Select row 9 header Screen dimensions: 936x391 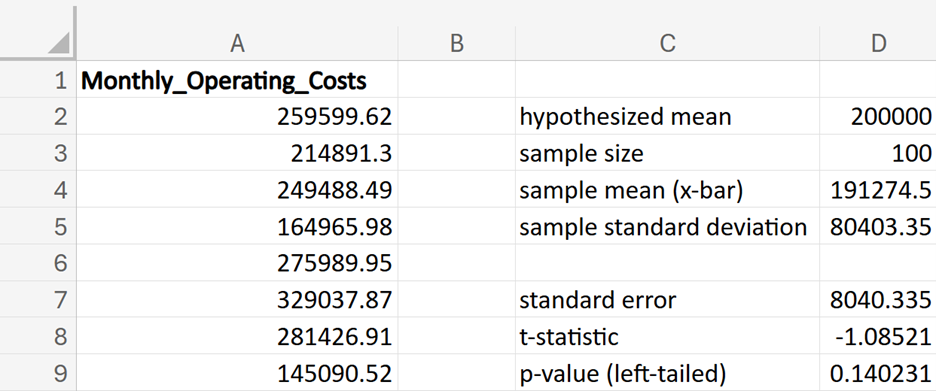38,374
